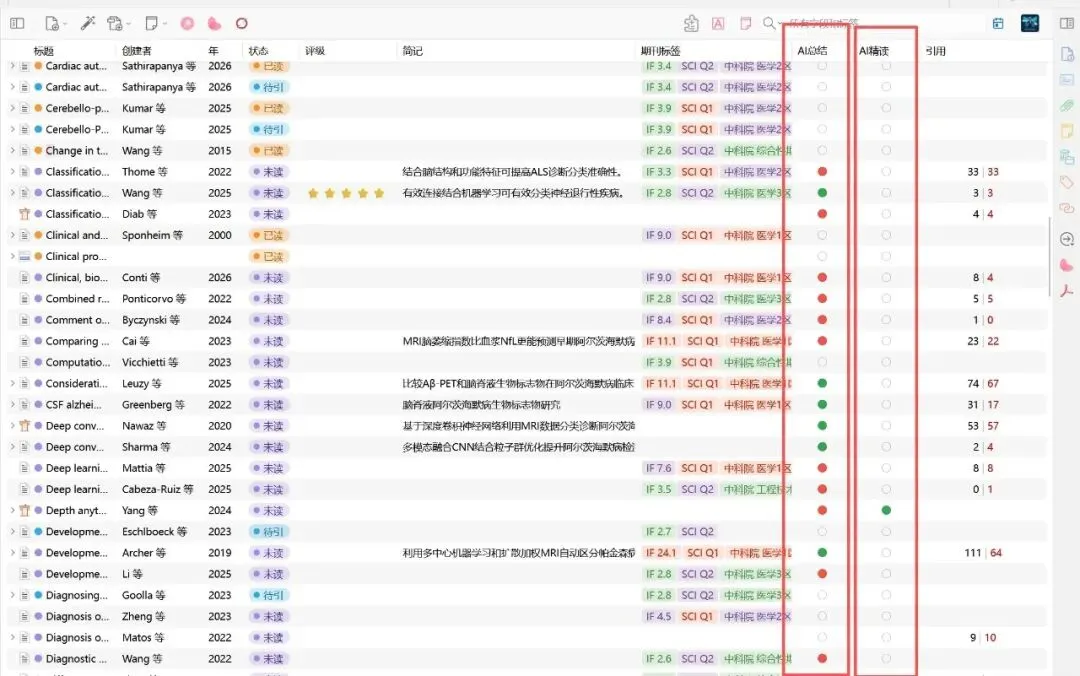Open the new item dropdown arrow
Viewport: 1080px width, 676px height.
[65, 24]
